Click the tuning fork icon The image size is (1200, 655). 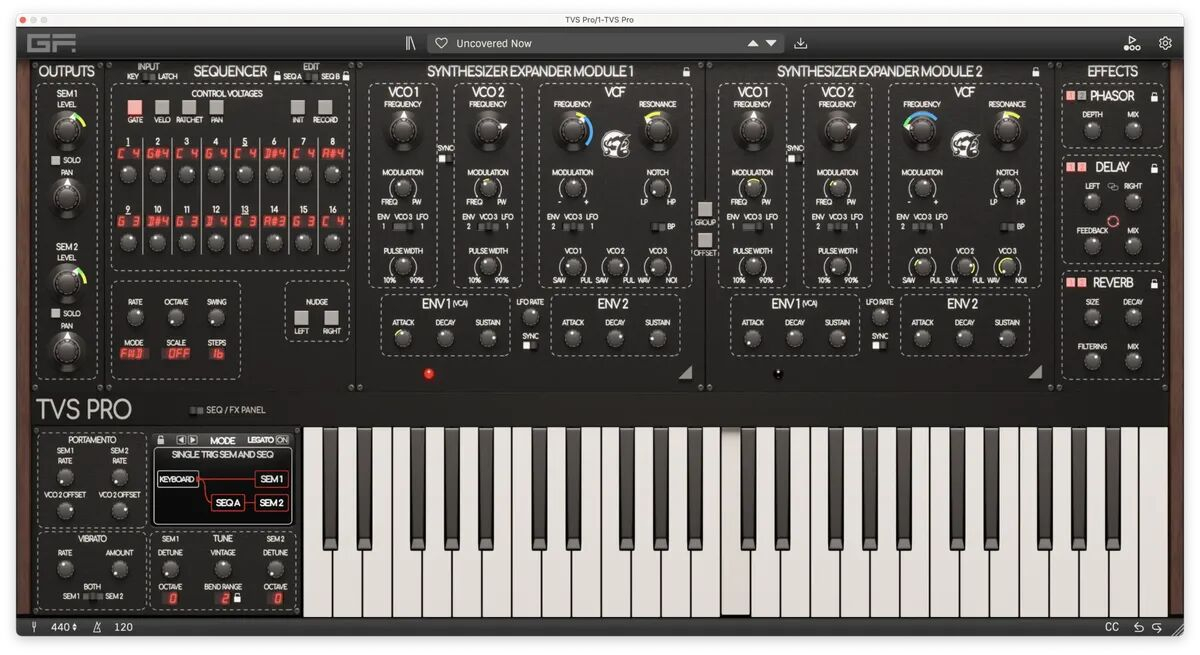[34, 627]
